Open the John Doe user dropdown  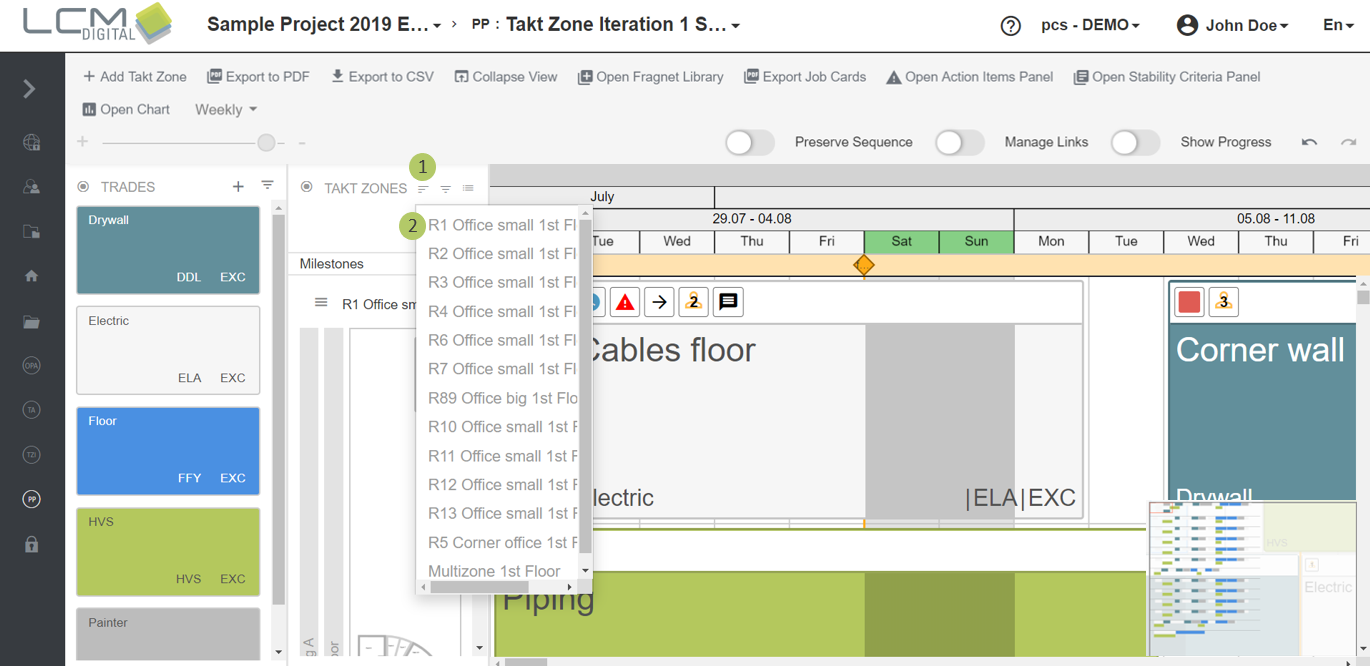coord(1232,26)
